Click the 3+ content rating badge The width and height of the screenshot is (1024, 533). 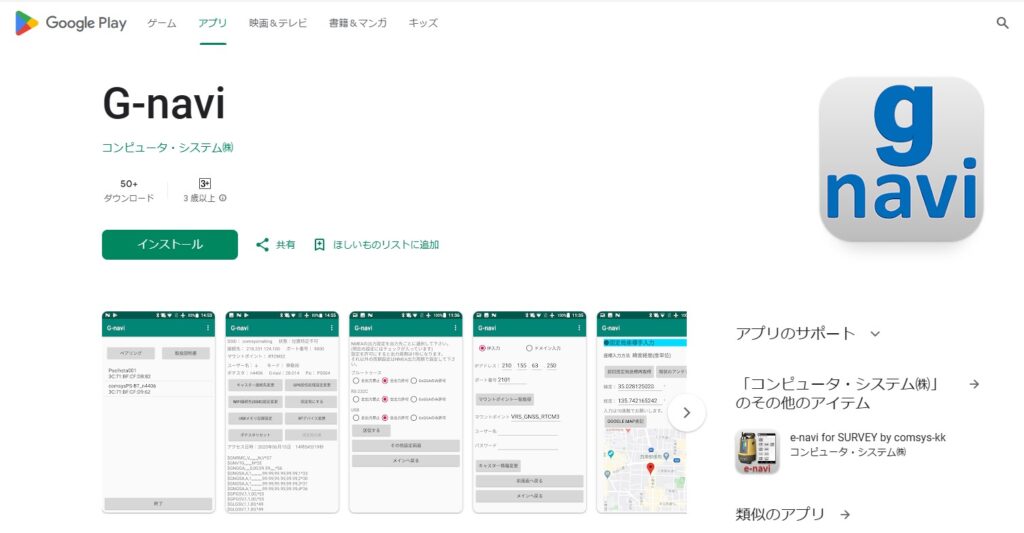[204, 184]
